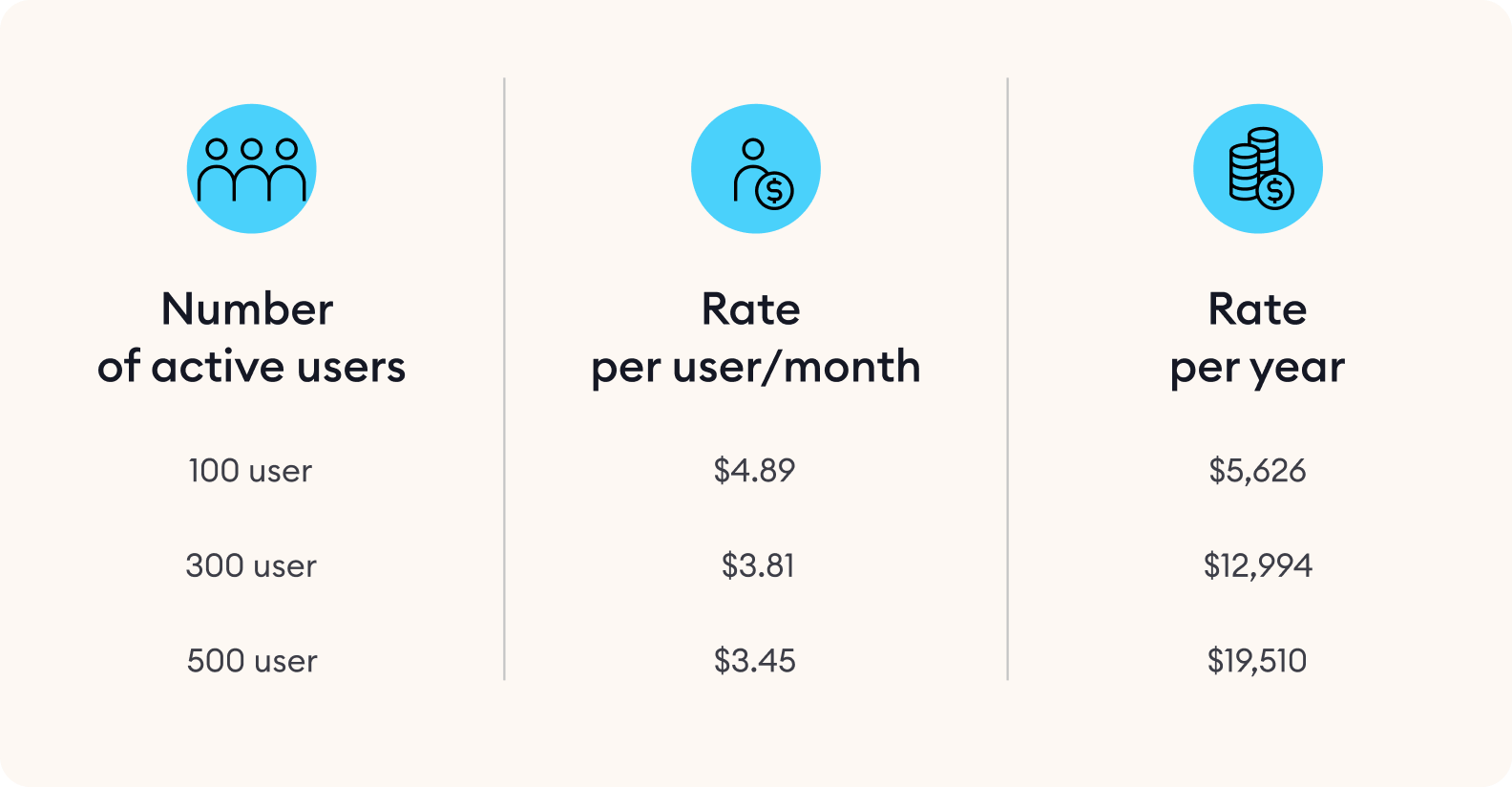This screenshot has width=1512, height=787.
Task: Click the $4.89 monthly rate value
Action: coord(754,471)
